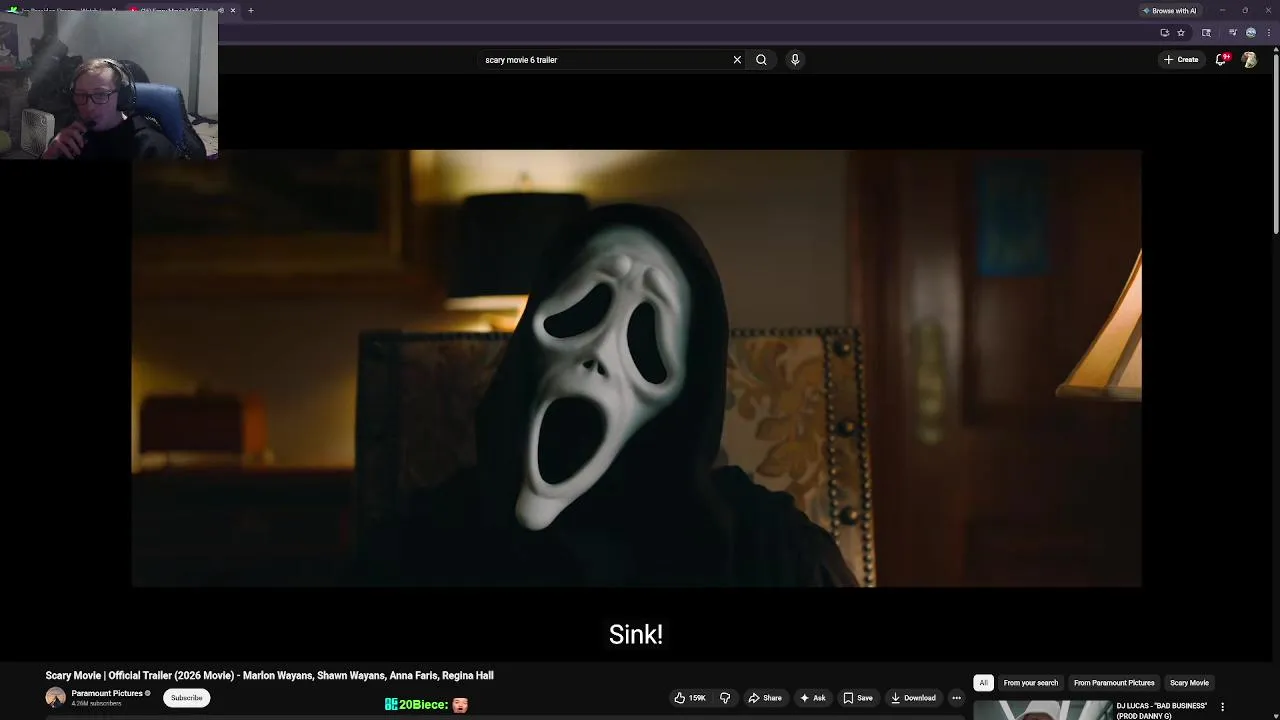Open DJ Lucas Bad Business video thumbnail
Viewport: 1280px width, 720px height.
(1043, 710)
